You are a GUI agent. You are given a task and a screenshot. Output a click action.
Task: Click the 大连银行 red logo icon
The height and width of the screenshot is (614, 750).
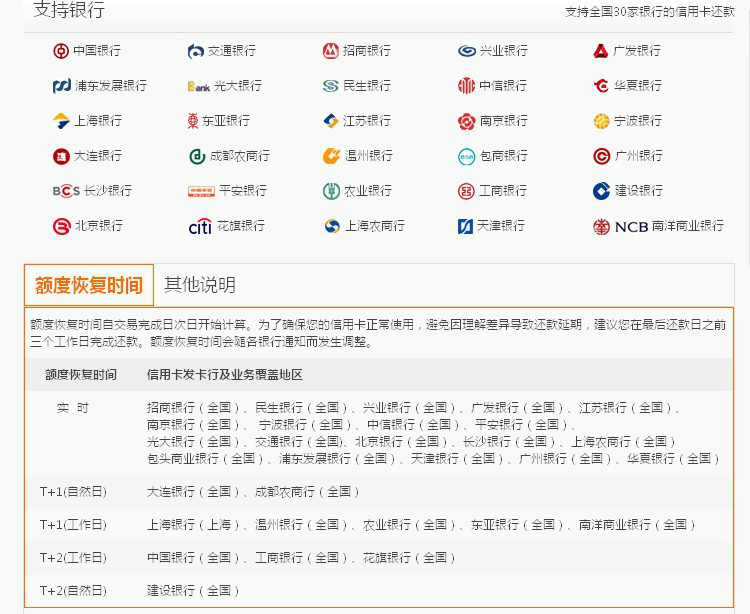tap(61, 156)
